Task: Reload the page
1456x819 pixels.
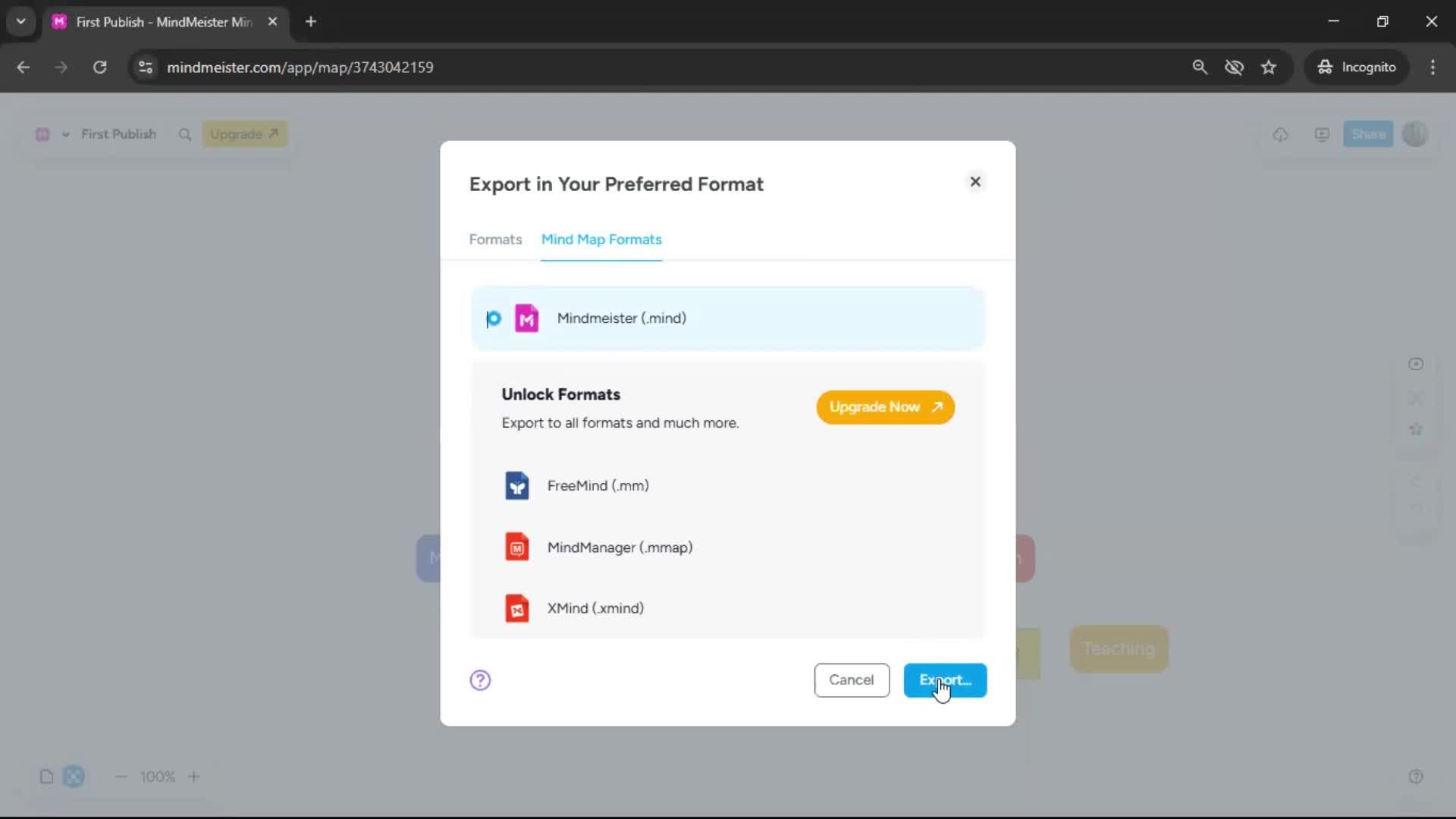Action: 100,67
